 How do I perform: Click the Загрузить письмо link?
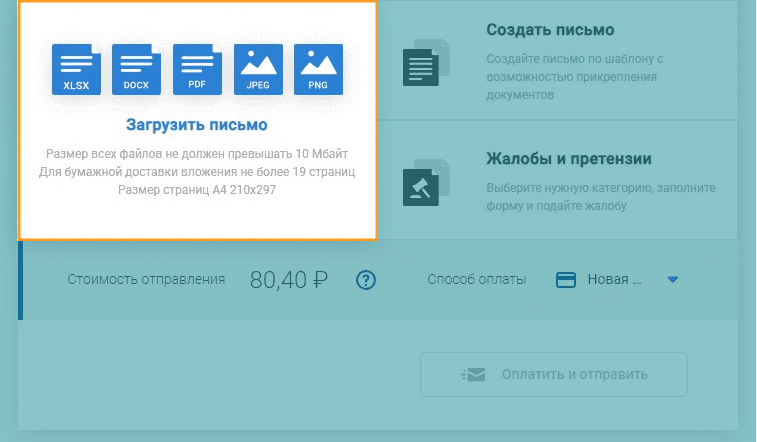click(x=197, y=125)
